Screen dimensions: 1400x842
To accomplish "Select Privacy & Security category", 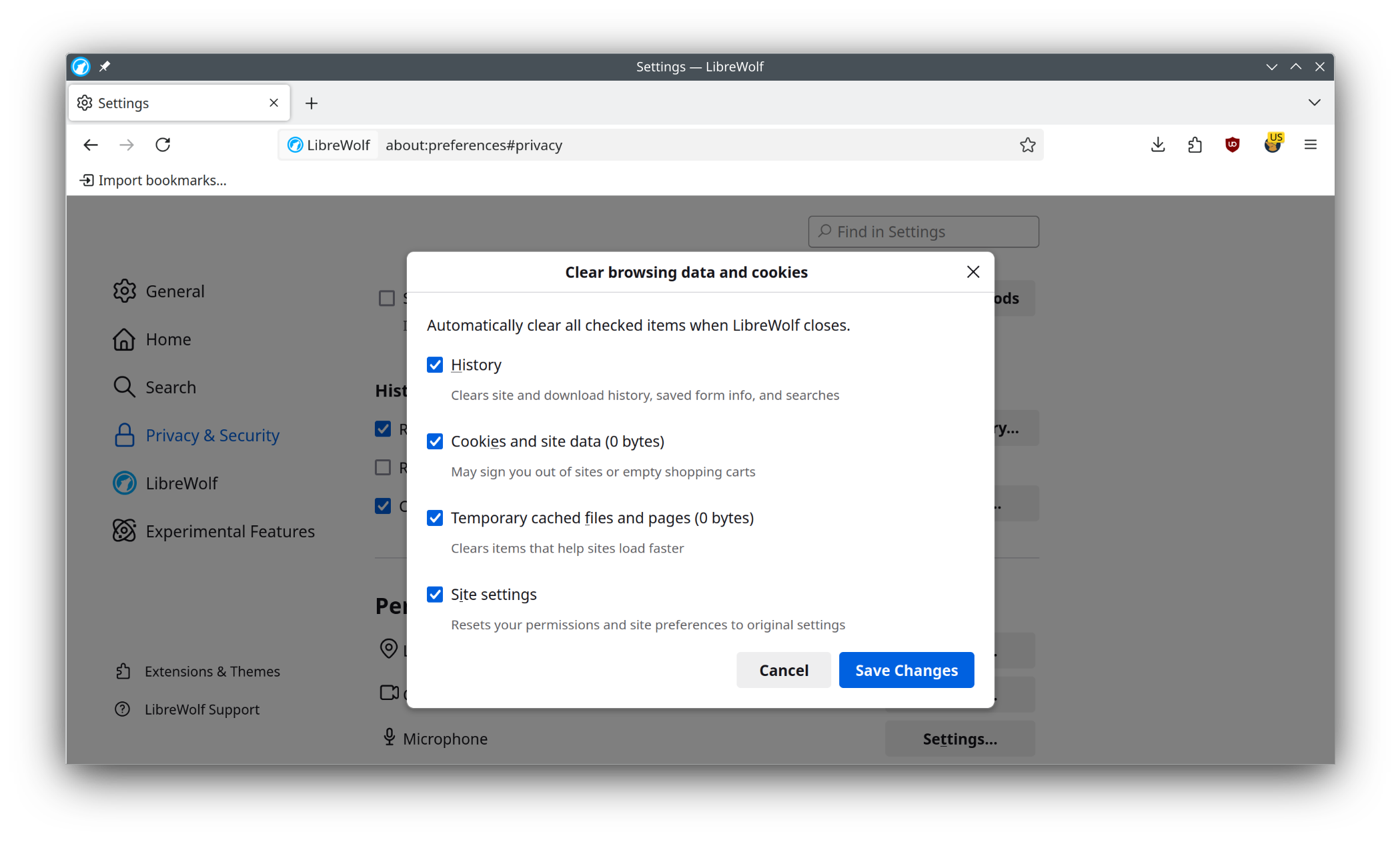I will pyautogui.click(x=212, y=435).
